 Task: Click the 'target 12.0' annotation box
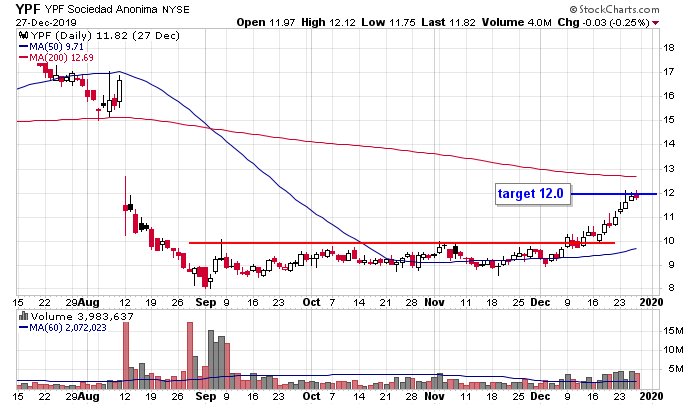533,194
